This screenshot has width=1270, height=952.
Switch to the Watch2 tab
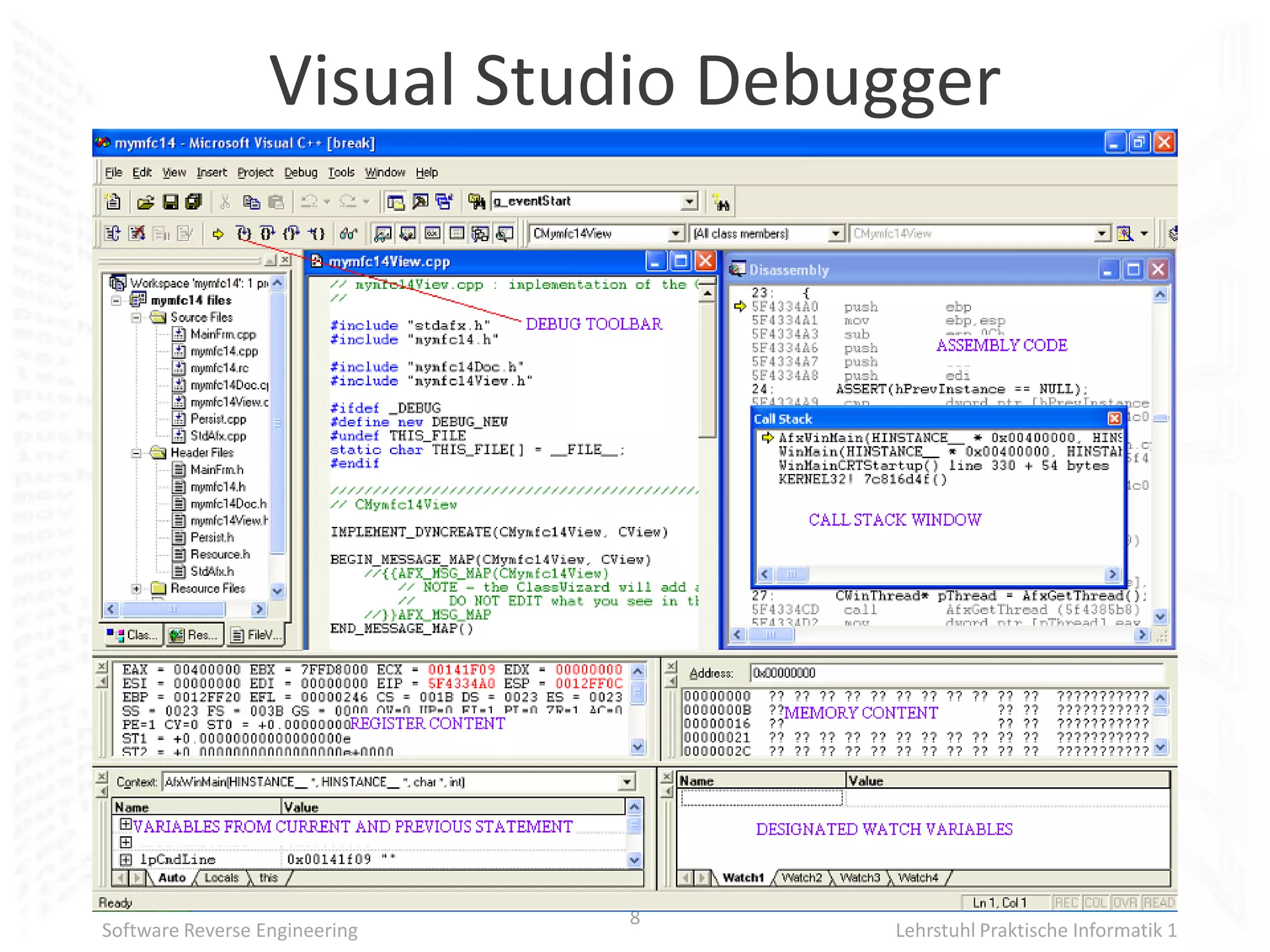pyautogui.click(x=801, y=878)
